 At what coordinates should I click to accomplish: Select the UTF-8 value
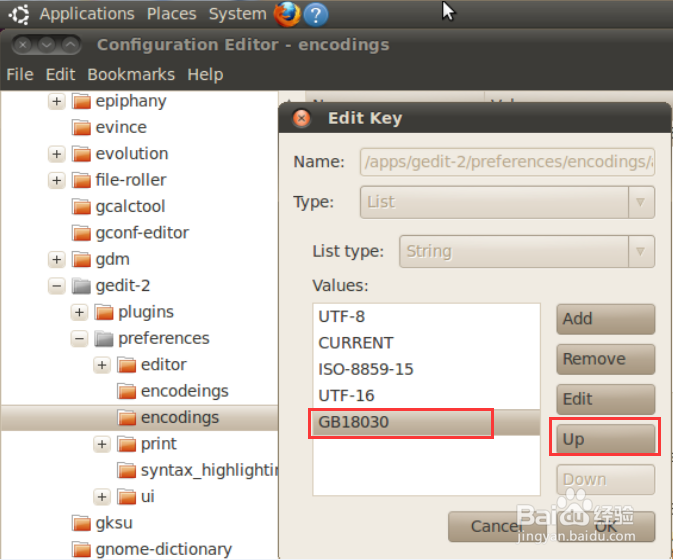click(x=426, y=317)
